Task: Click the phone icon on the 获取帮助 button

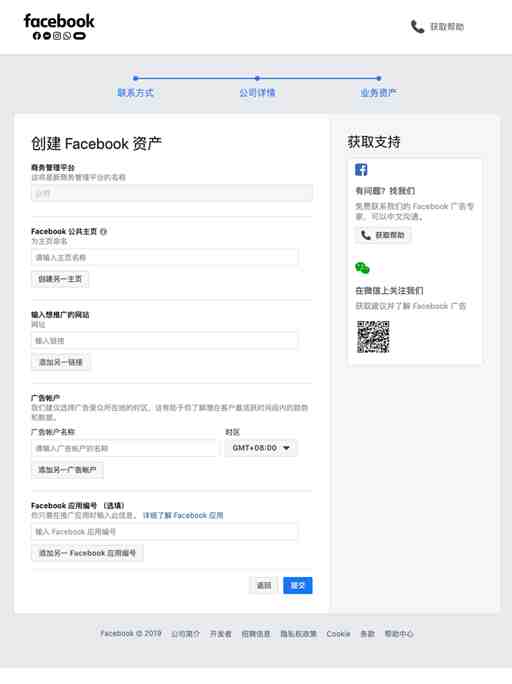Action: [x=365, y=235]
